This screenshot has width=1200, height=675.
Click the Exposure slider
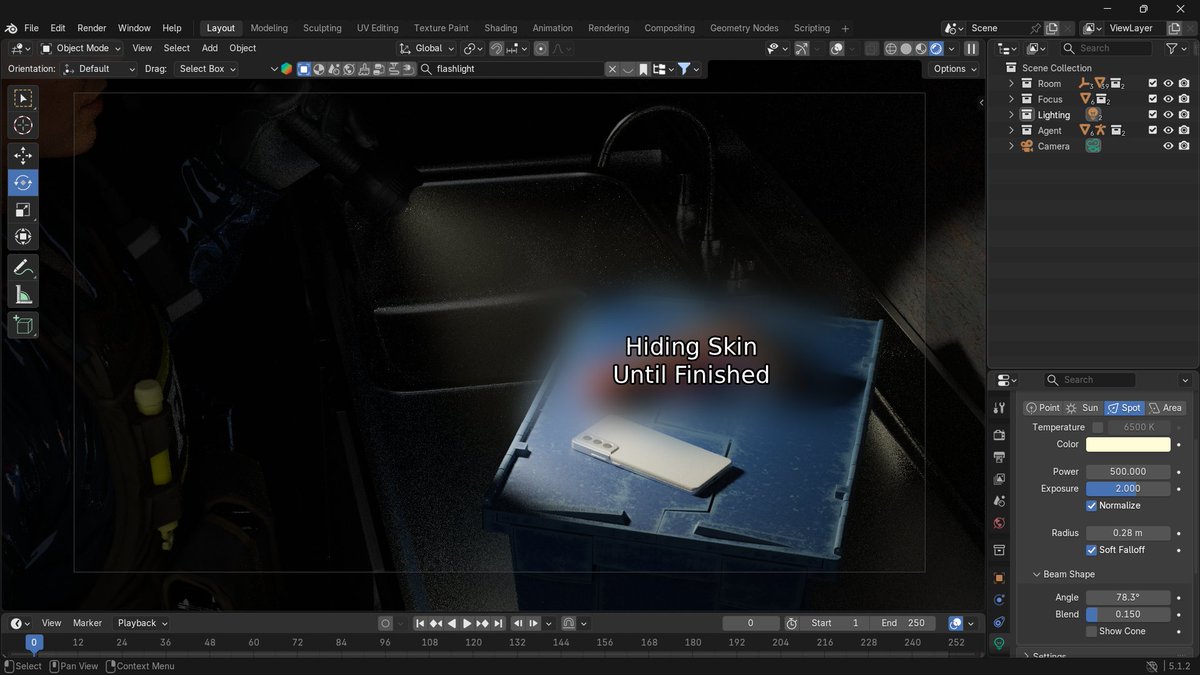1128,489
